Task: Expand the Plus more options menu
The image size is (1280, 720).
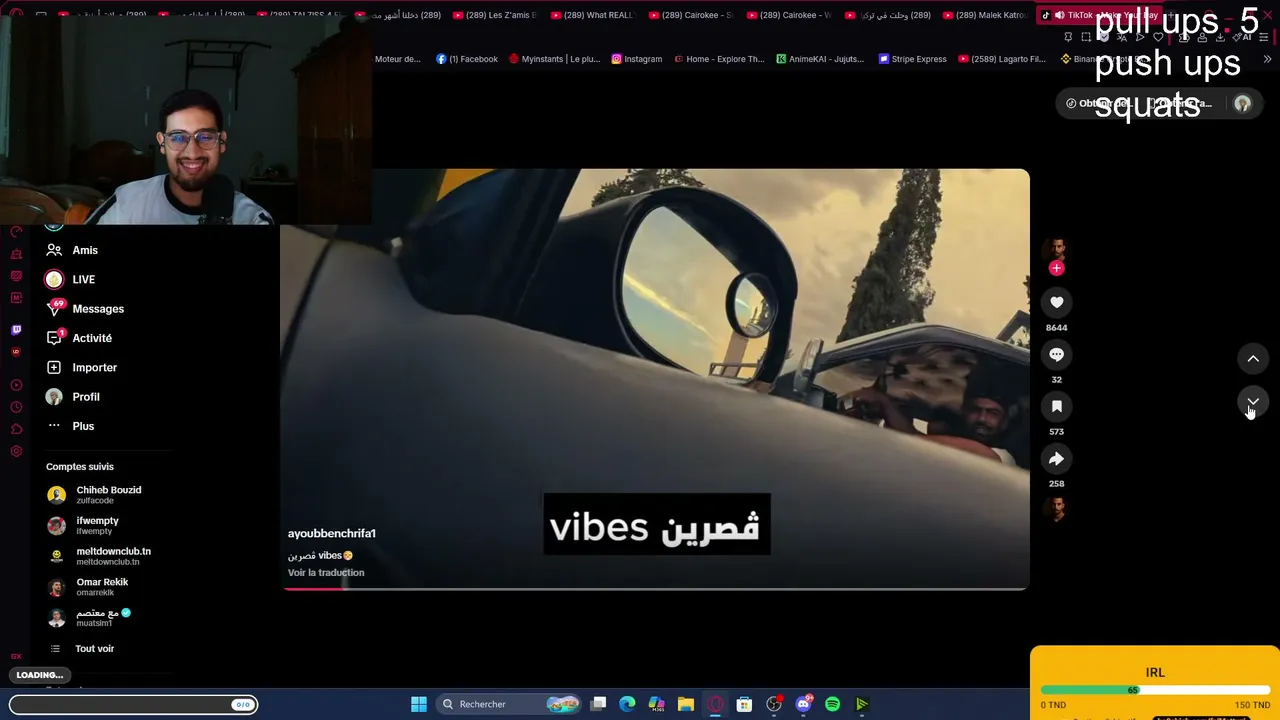Action: tap(83, 426)
